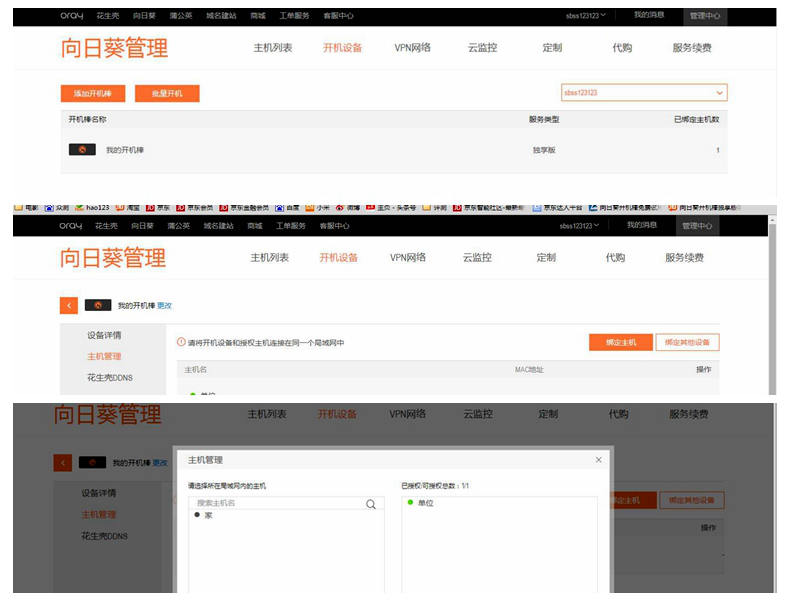Screen dimensions: 790x600
Task: Click the magnifier icon in the 主机管理 dialog
Action: [x=371, y=504]
